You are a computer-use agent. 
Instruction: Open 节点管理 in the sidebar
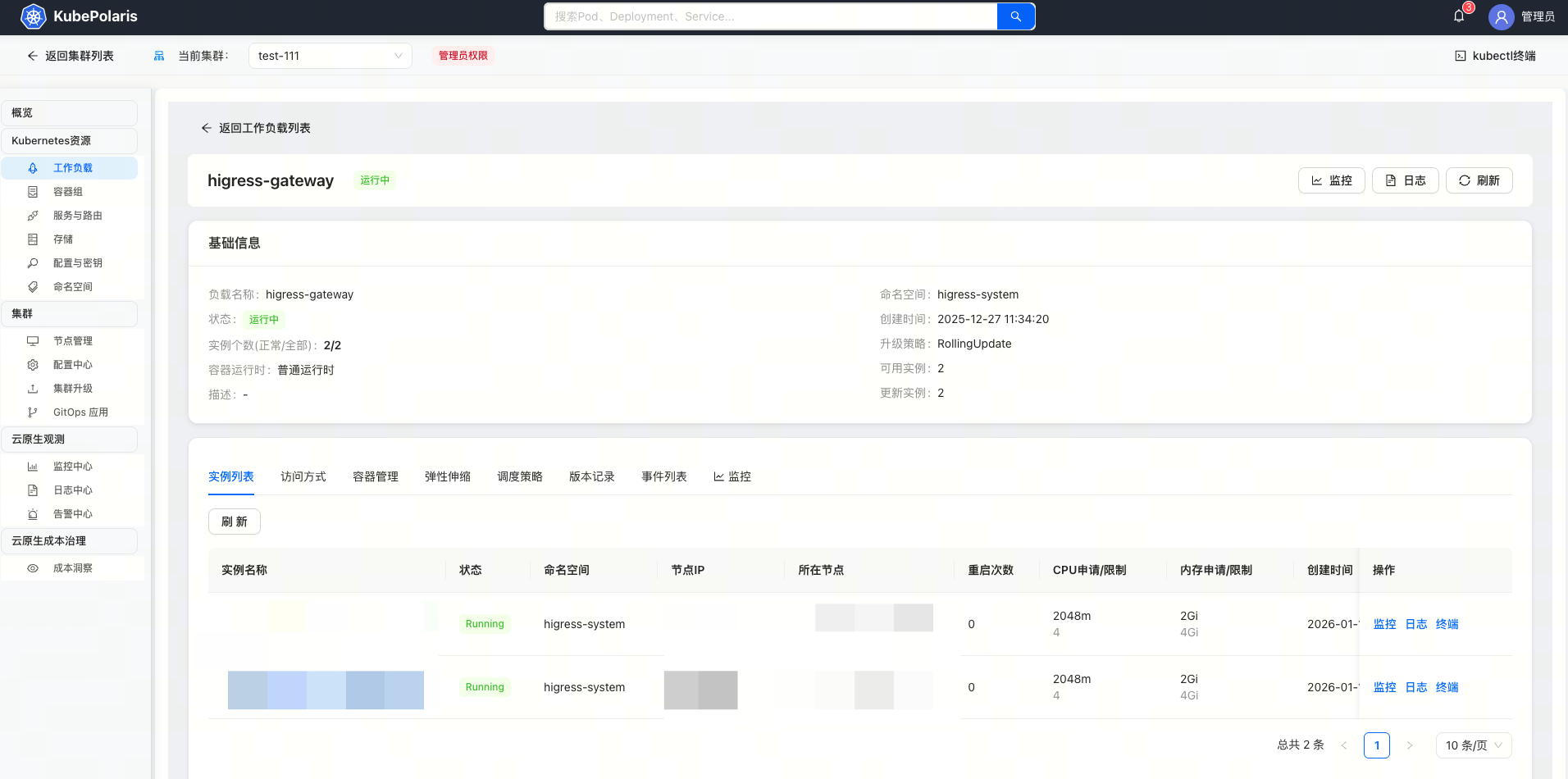point(72,341)
